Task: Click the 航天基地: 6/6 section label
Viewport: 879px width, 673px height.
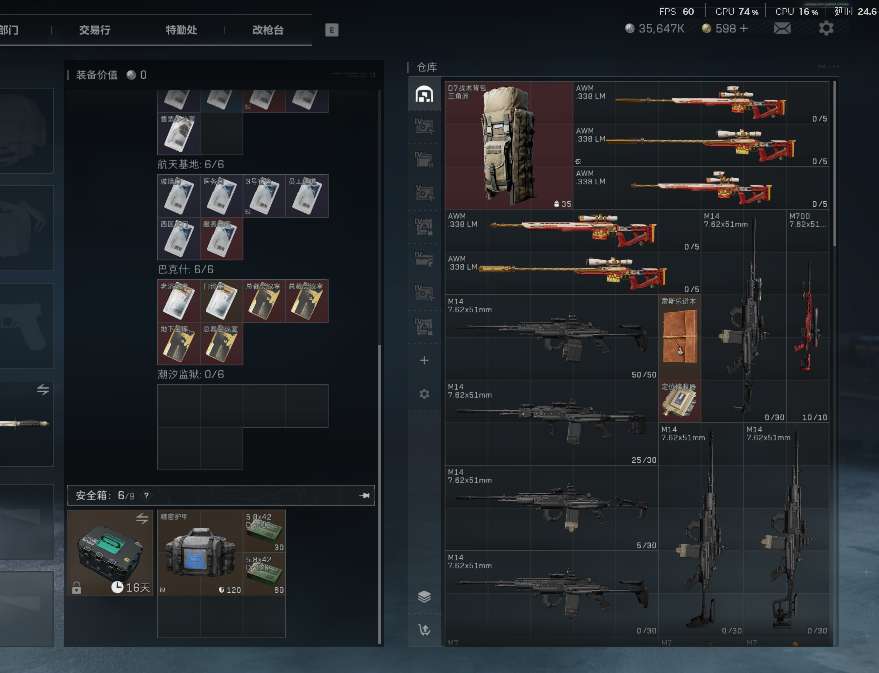Action: 191,164
